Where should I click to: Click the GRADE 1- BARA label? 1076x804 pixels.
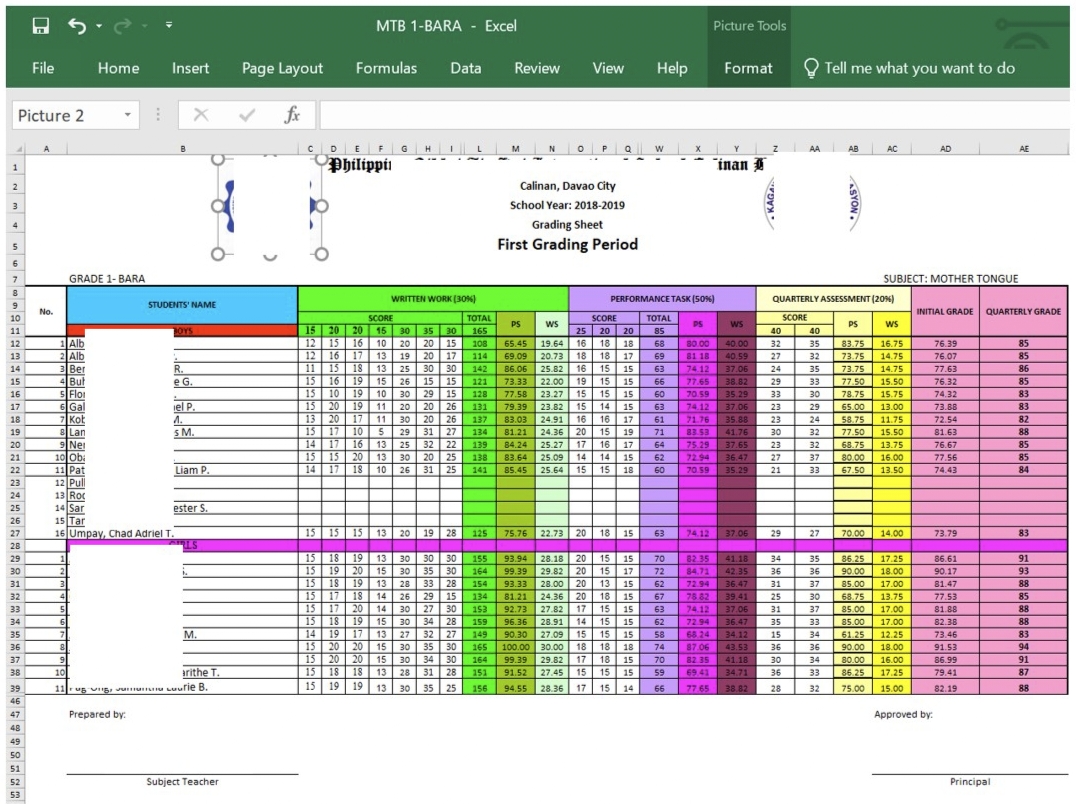(107, 279)
